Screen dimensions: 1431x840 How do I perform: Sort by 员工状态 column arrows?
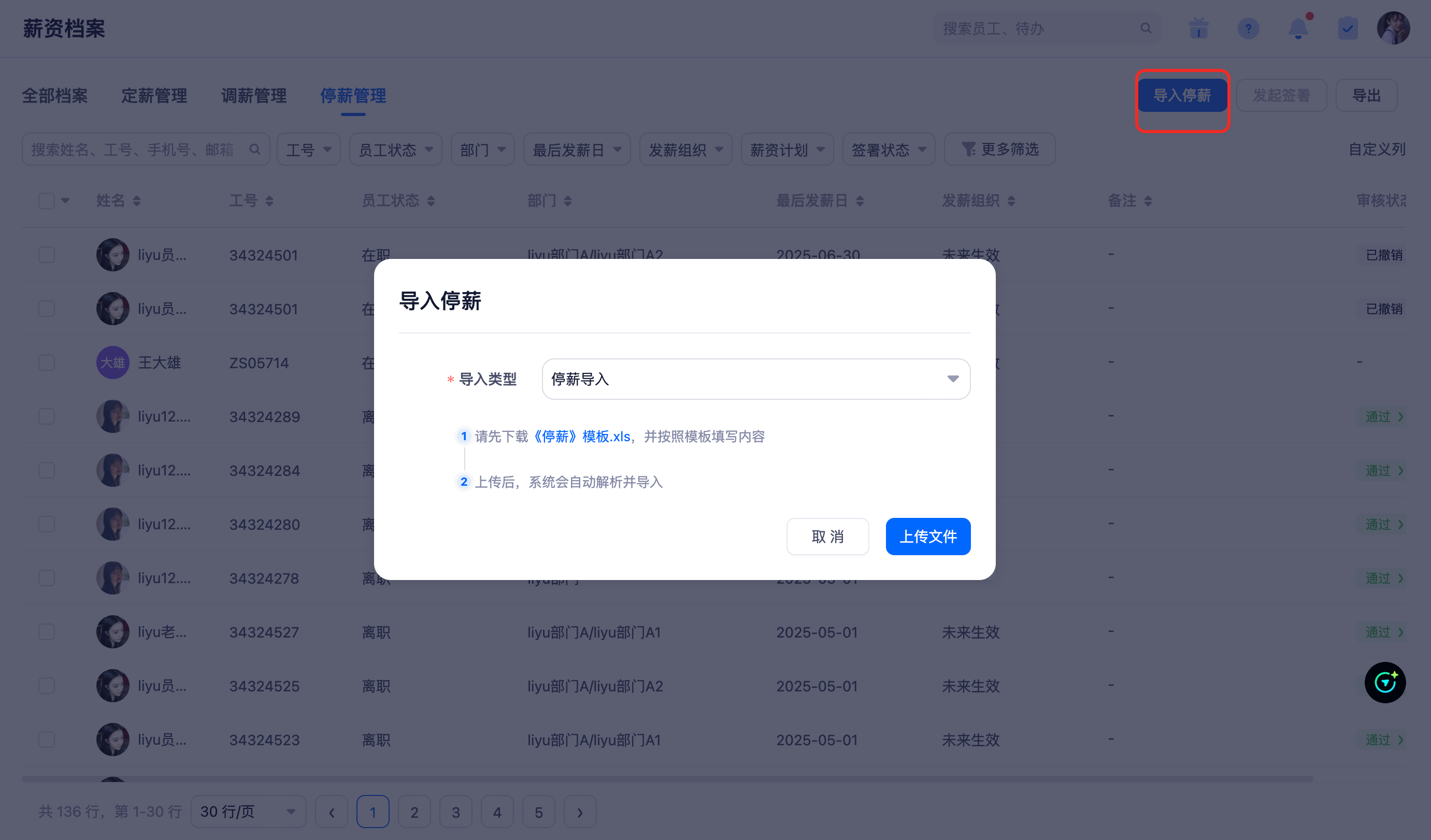point(431,201)
